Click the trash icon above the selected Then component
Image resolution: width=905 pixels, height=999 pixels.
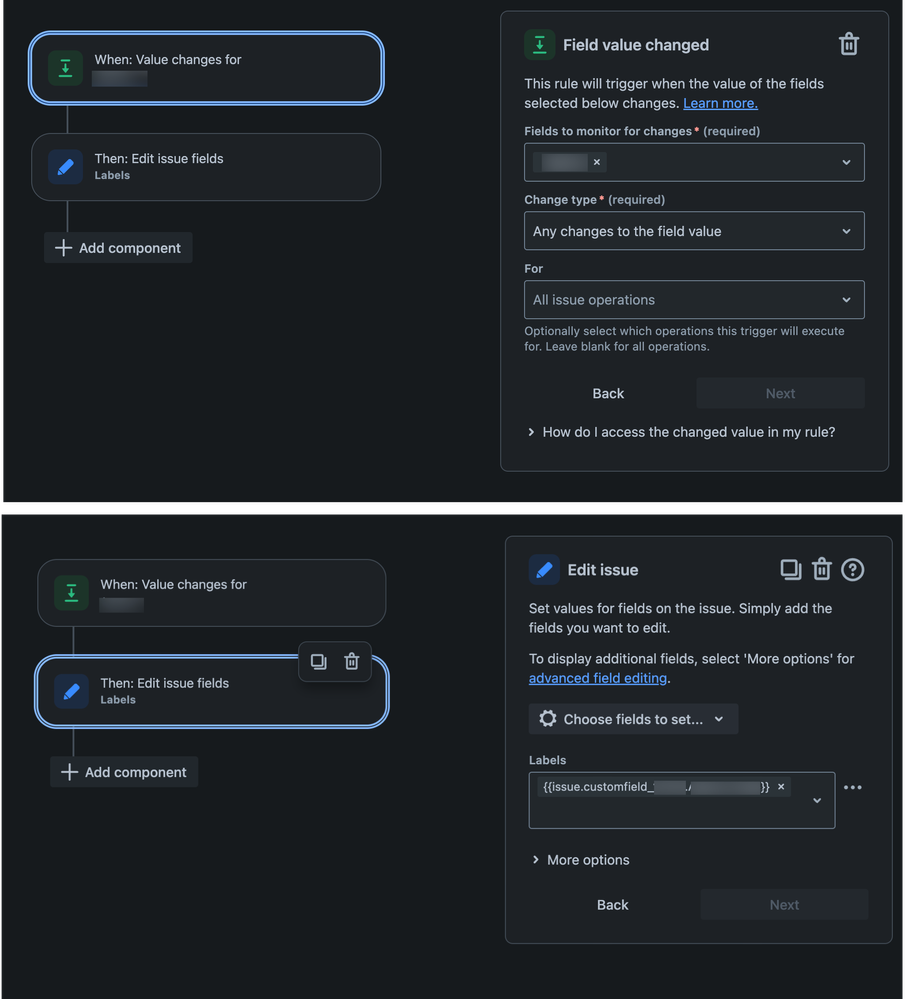(x=352, y=661)
